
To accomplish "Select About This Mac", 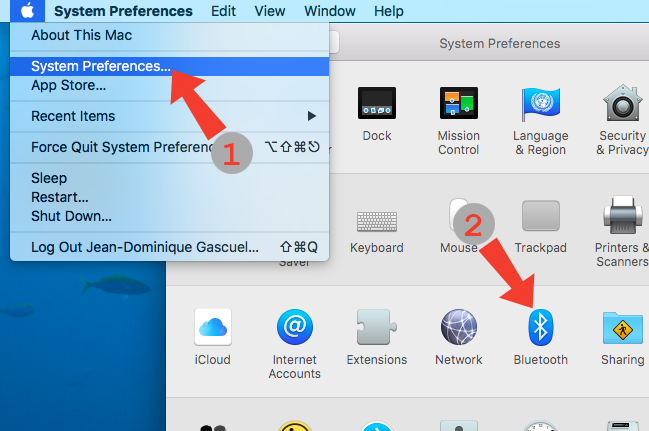I will click(x=170, y=35).
